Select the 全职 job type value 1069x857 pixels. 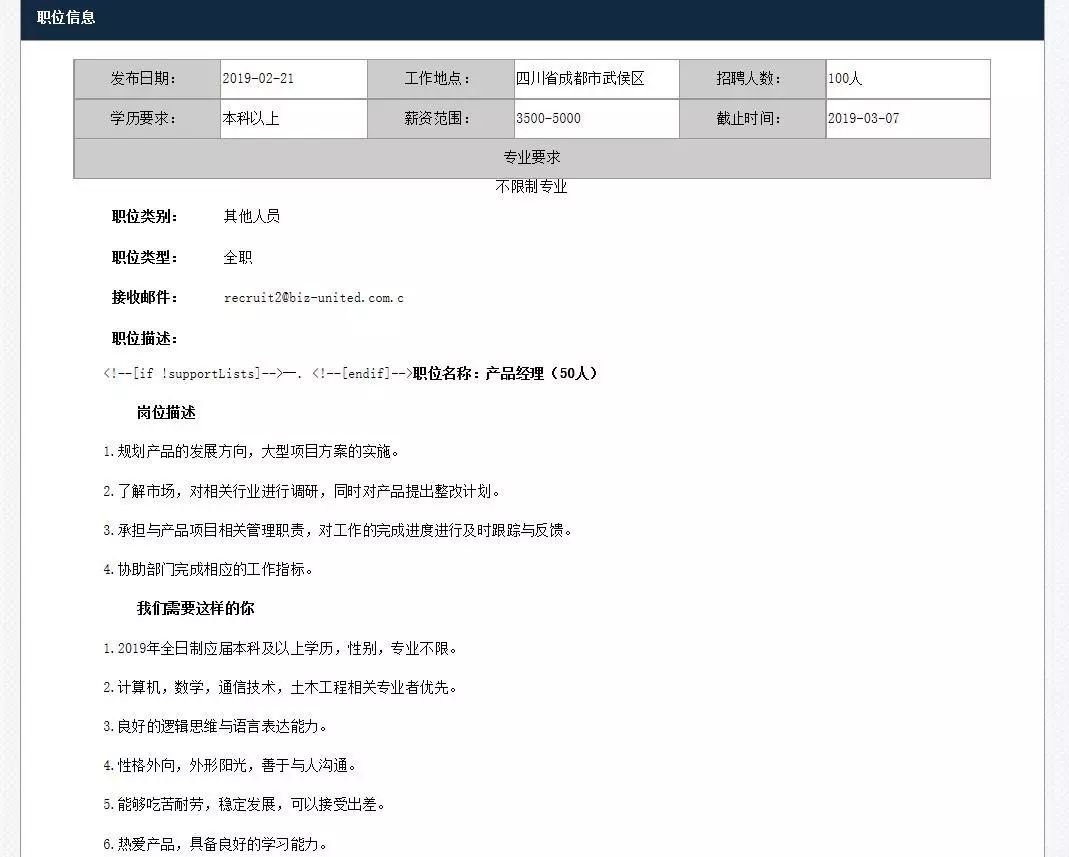coord(238,258)
